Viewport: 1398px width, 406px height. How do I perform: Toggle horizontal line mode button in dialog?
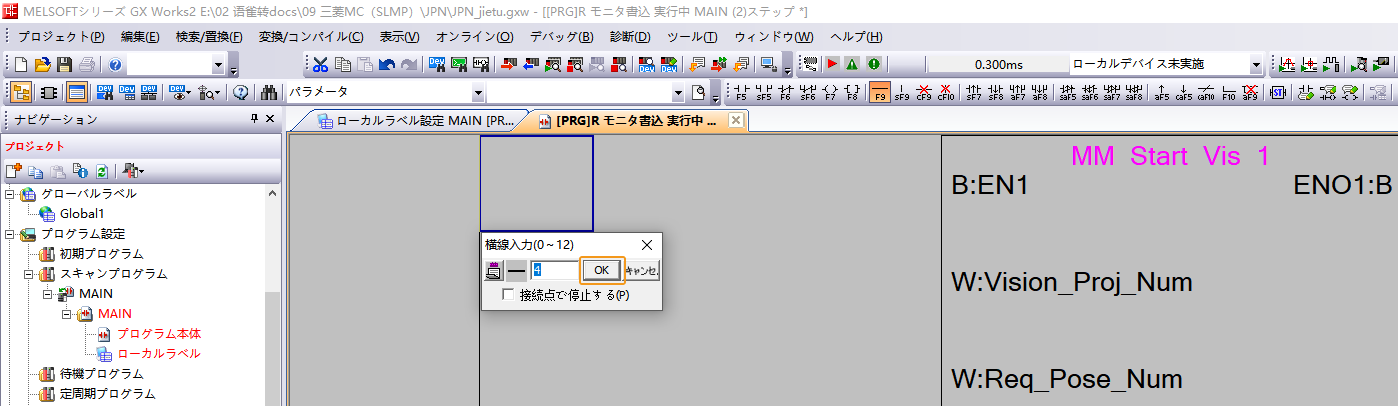click(x=516, y=270)
